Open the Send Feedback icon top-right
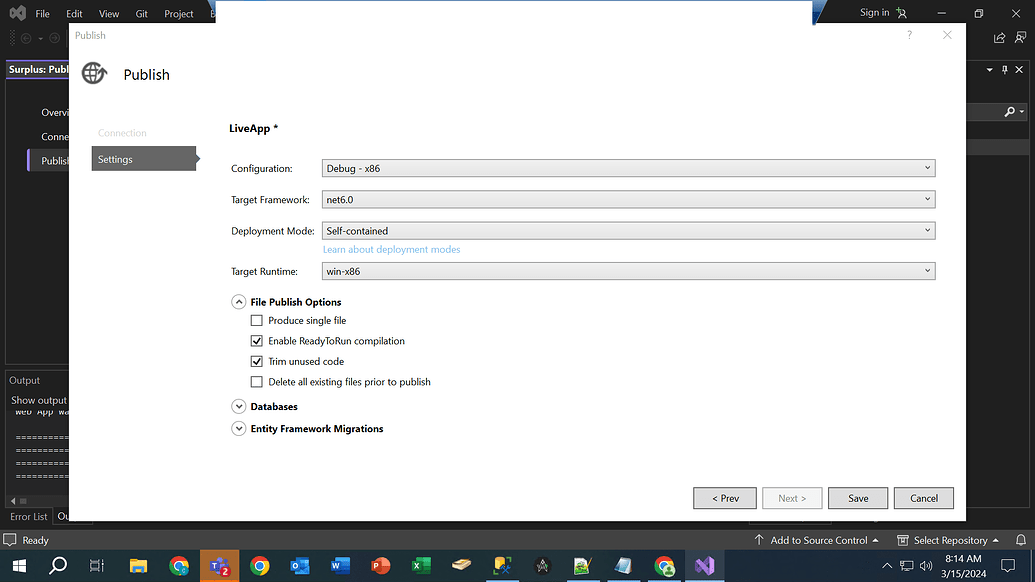 point(1019,37)
